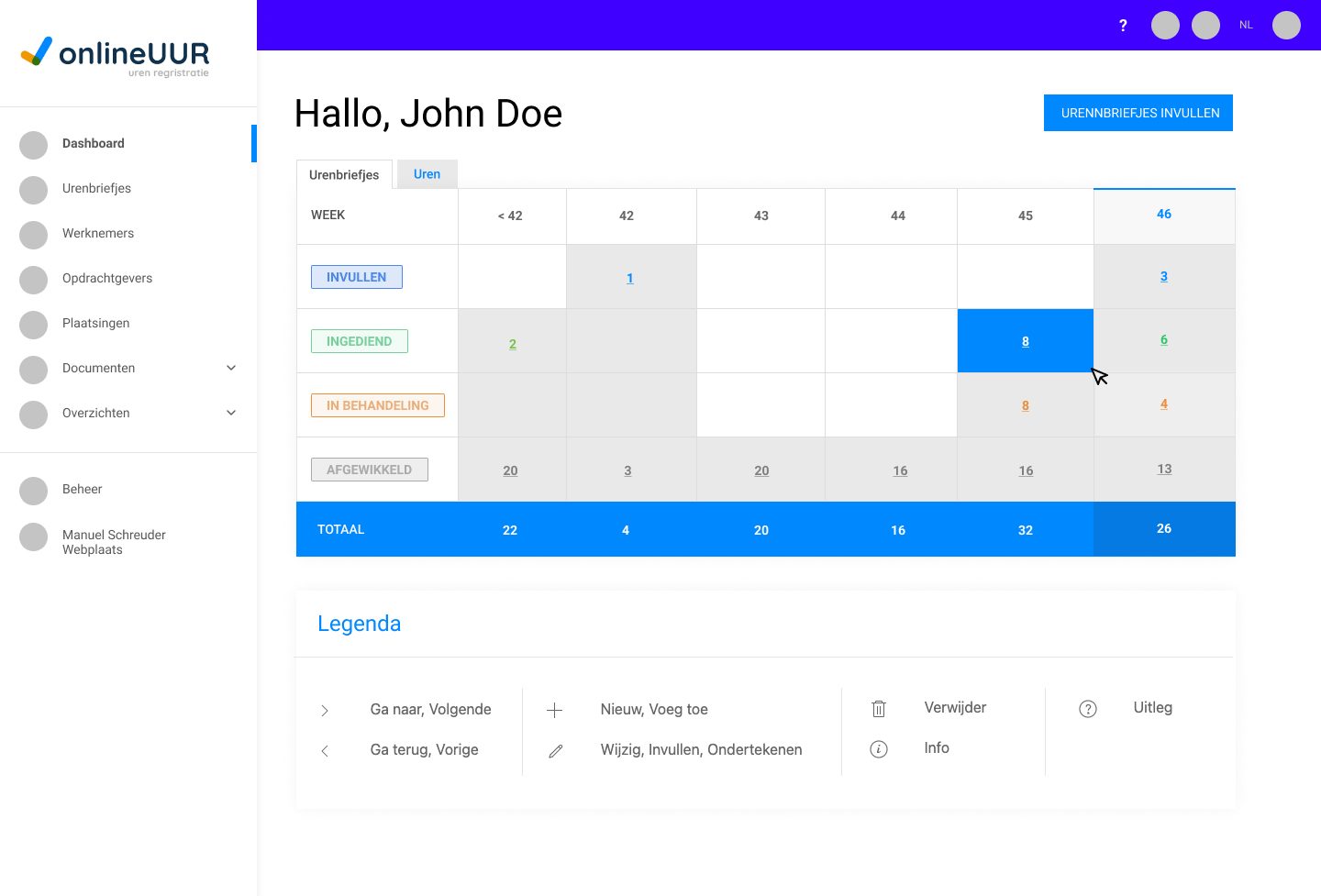This screenshot has width=1321, height=896.
Task: Select the Urenbriefjes tab
Action: 344,175
